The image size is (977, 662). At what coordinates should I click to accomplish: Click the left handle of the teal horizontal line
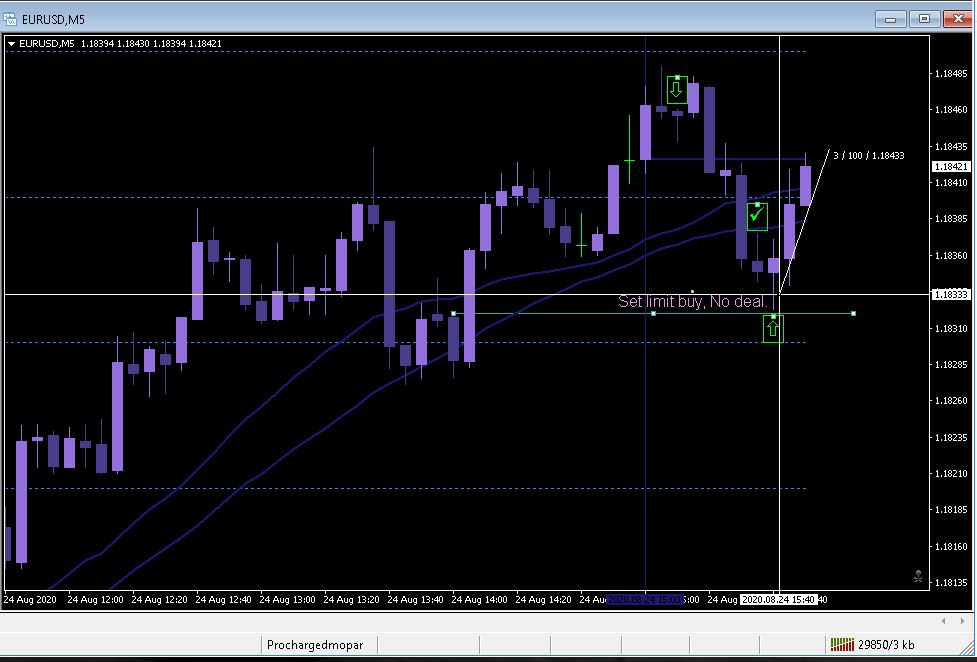[454, 314]
